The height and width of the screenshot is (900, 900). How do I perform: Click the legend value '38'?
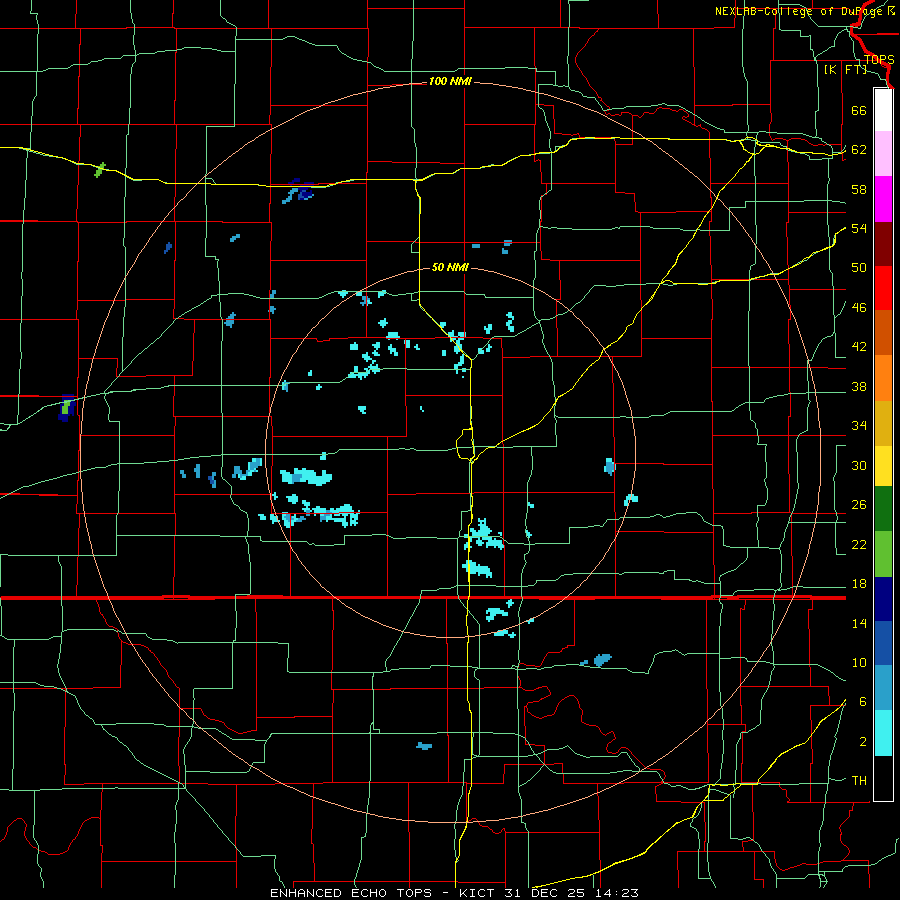click(859, 386)
